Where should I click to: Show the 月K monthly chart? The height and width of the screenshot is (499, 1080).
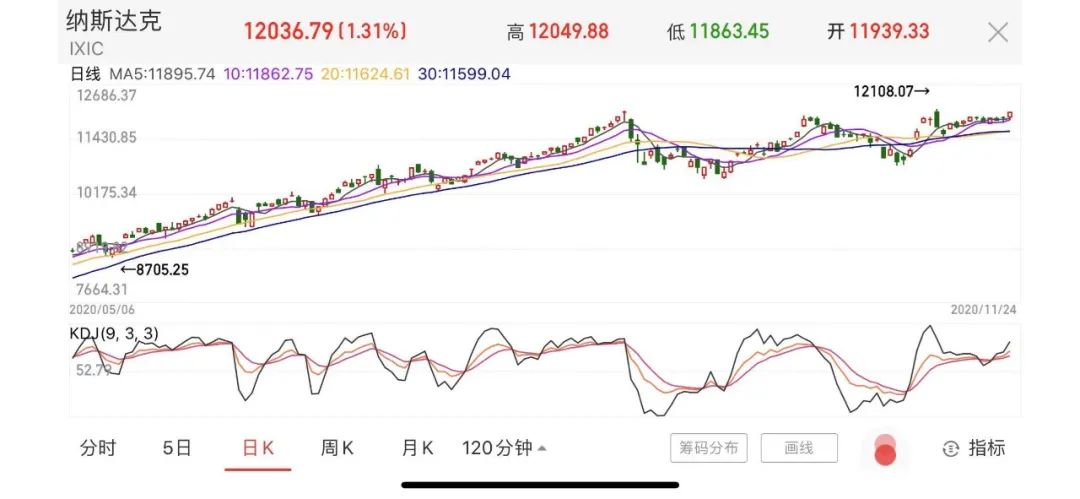(x=416, y=448)
